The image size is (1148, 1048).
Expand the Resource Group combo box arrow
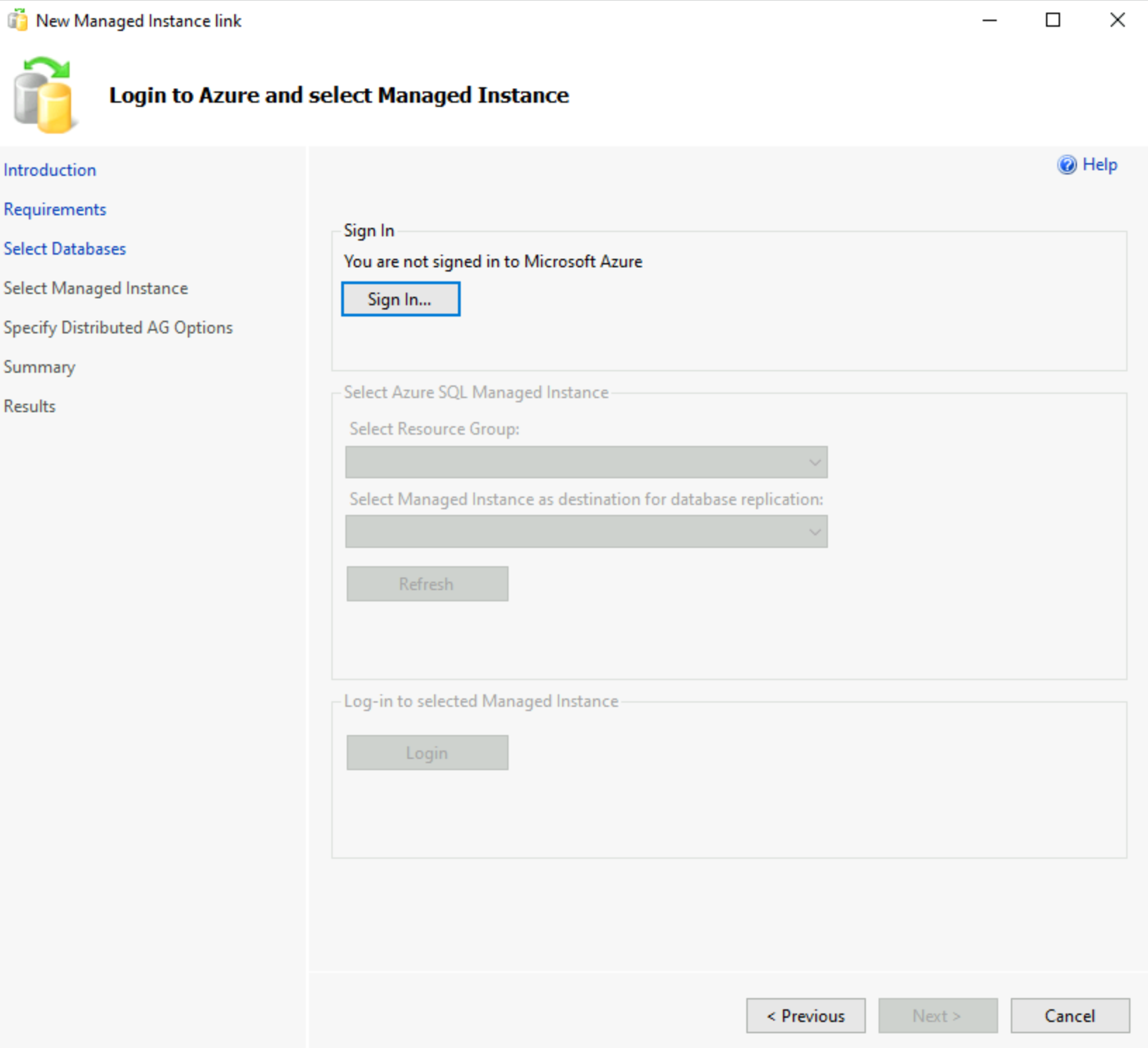pyautogui.click(x=815, y=462)
